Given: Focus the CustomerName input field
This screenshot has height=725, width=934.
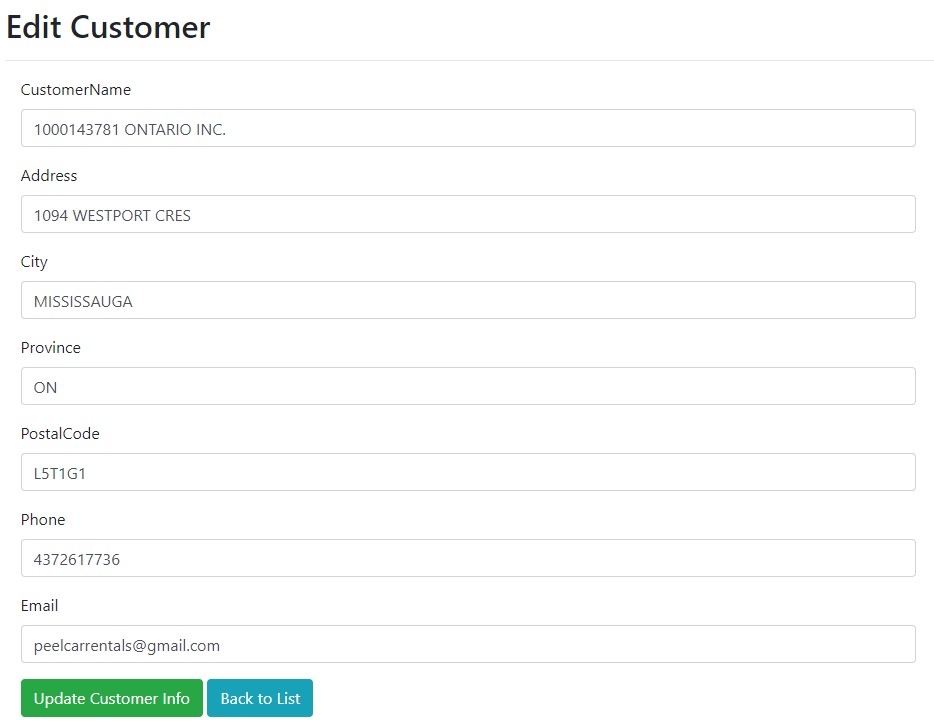Looking at the screenshot, I should click(x=468, y=128).
